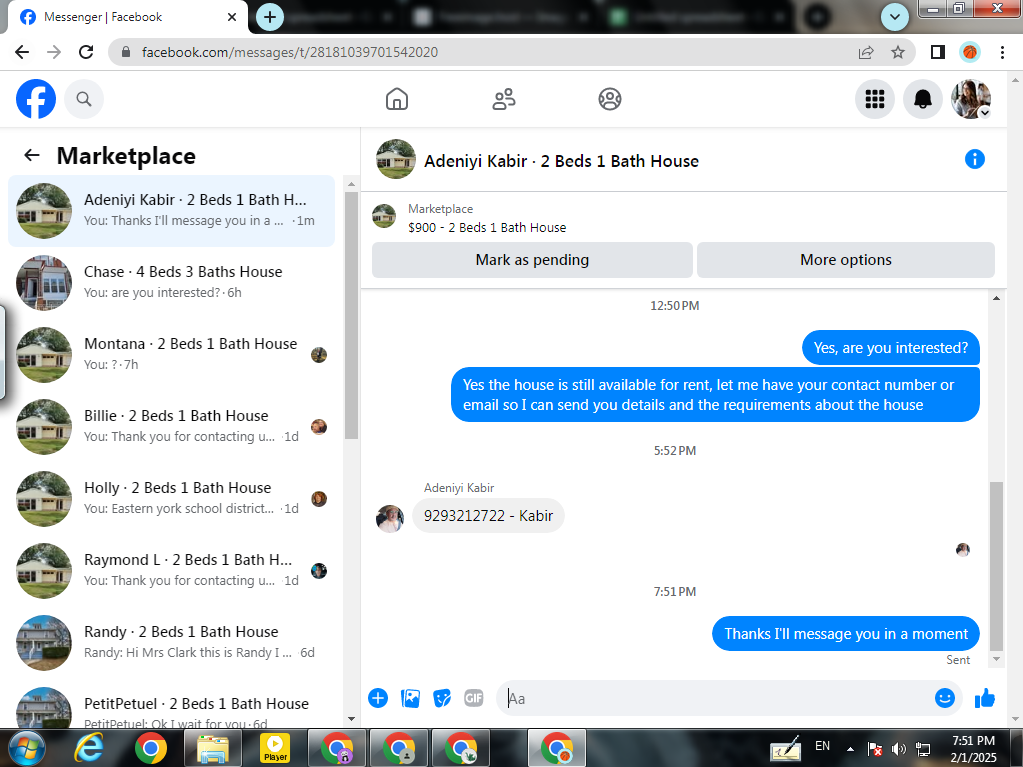Open the Chrome profile avatar
The width and height of the screenshot is (1023, 767).
tap(970, 52)
